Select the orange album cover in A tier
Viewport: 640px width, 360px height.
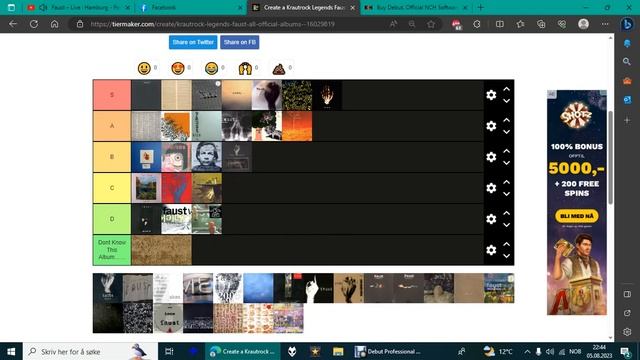[x=297, y=126]
